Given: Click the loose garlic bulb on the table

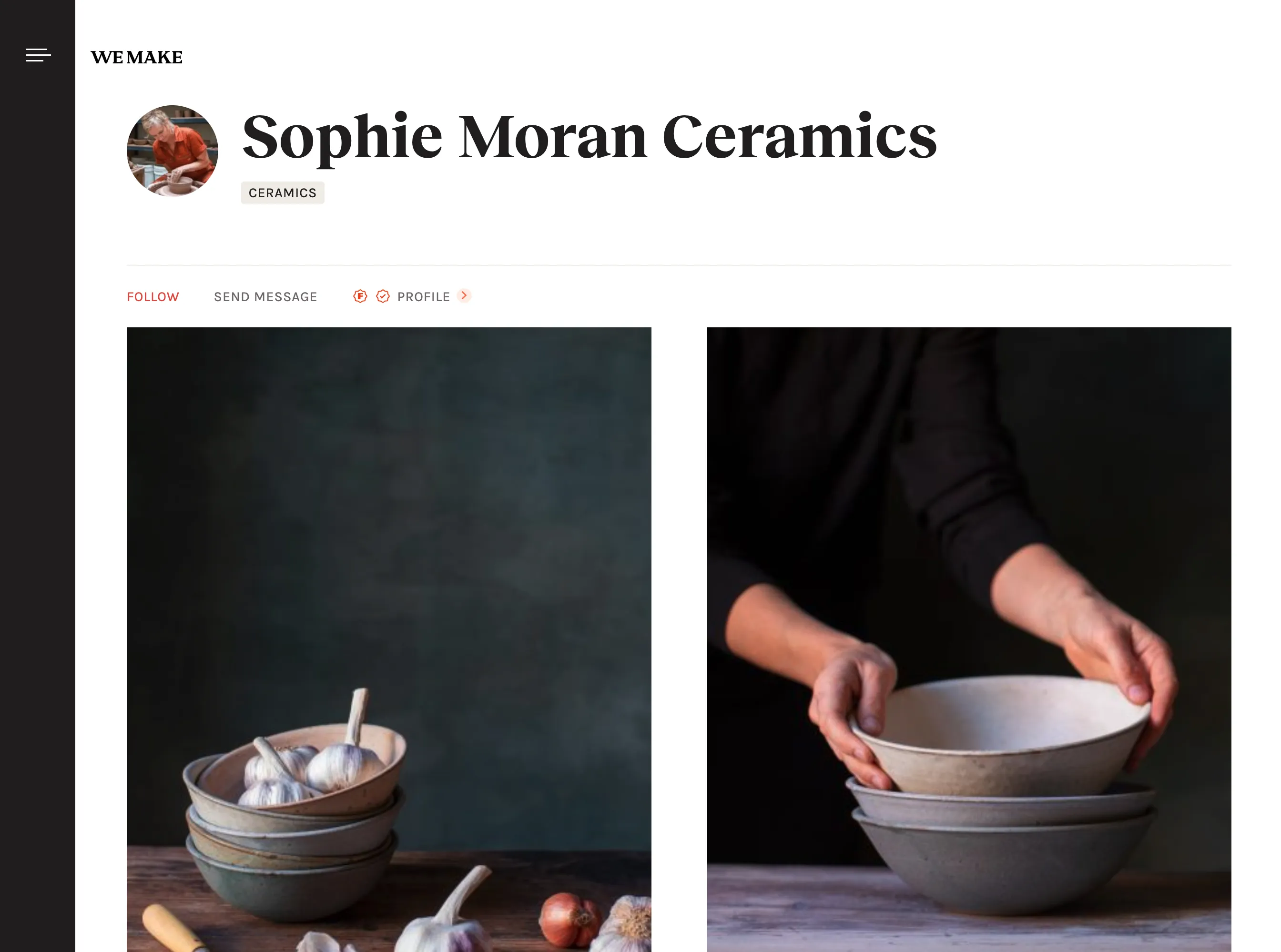Looking at the screenshot, I should [447, 916].
